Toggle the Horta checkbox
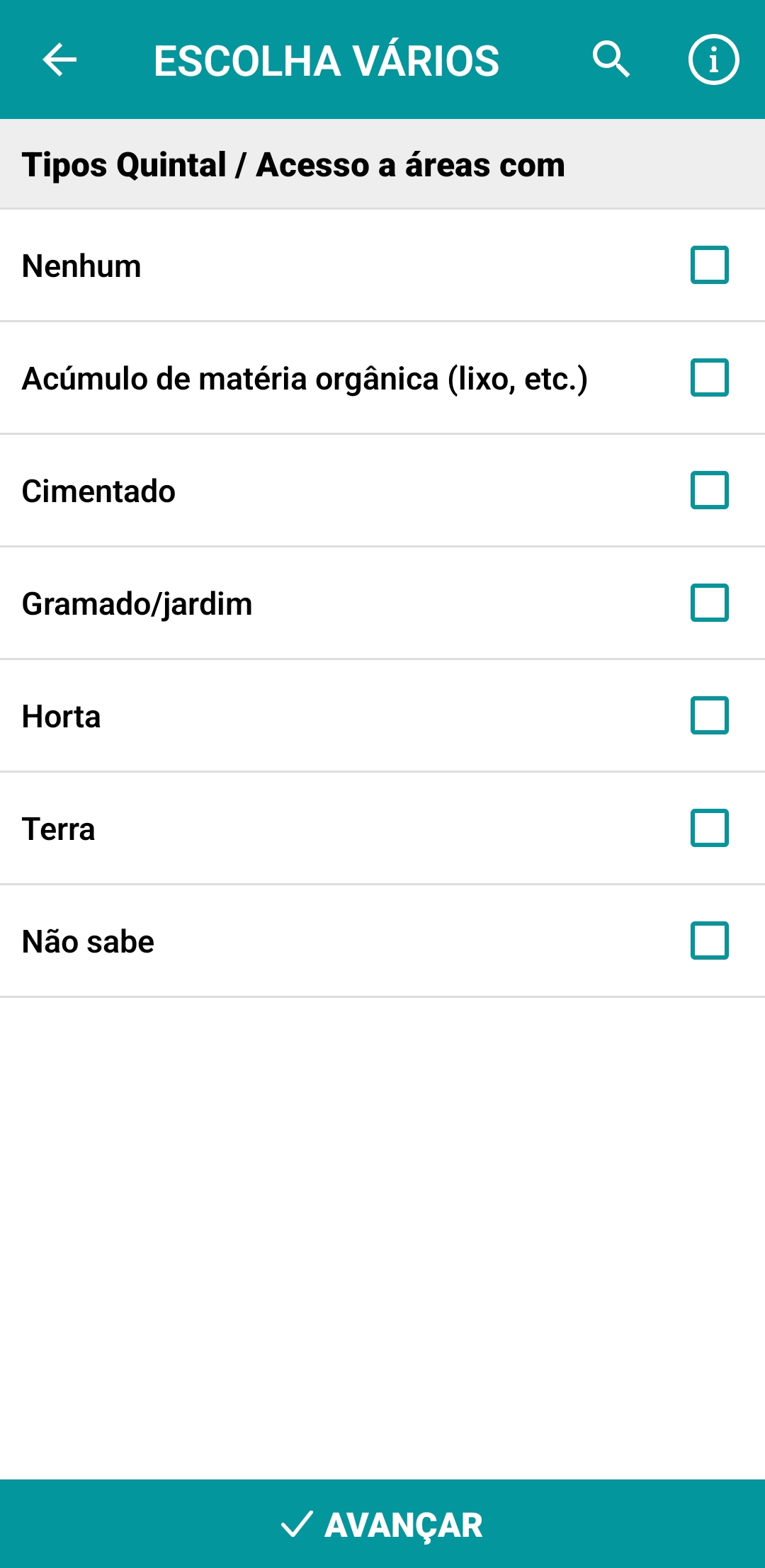 [x=709, y=715]
